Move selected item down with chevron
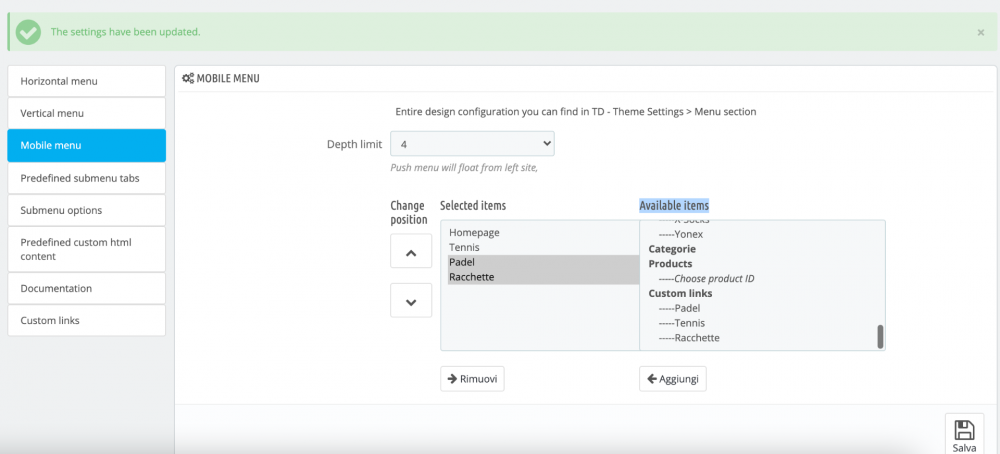Viewport: 1000px width, 454px height. 410,300
